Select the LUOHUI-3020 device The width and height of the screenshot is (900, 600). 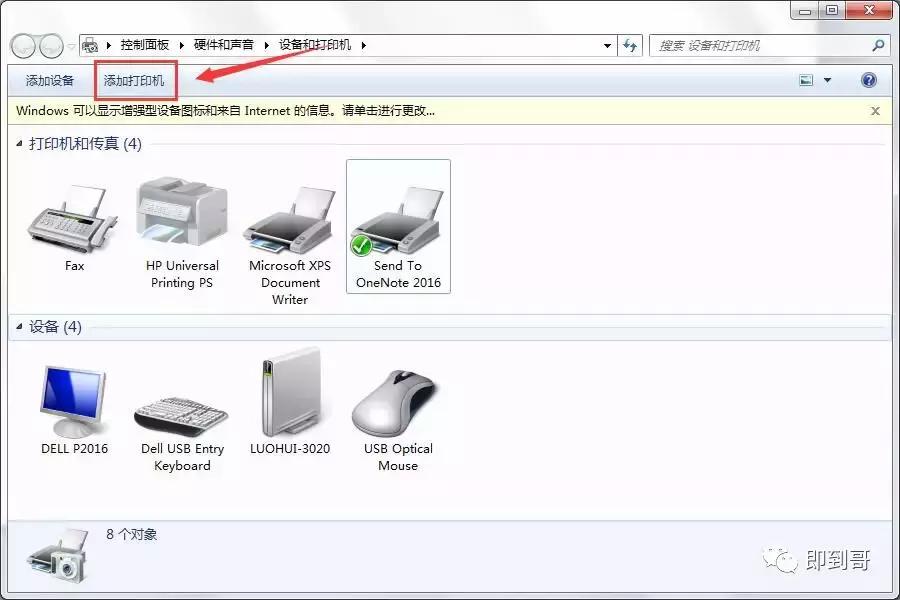[x=289, y=395]
